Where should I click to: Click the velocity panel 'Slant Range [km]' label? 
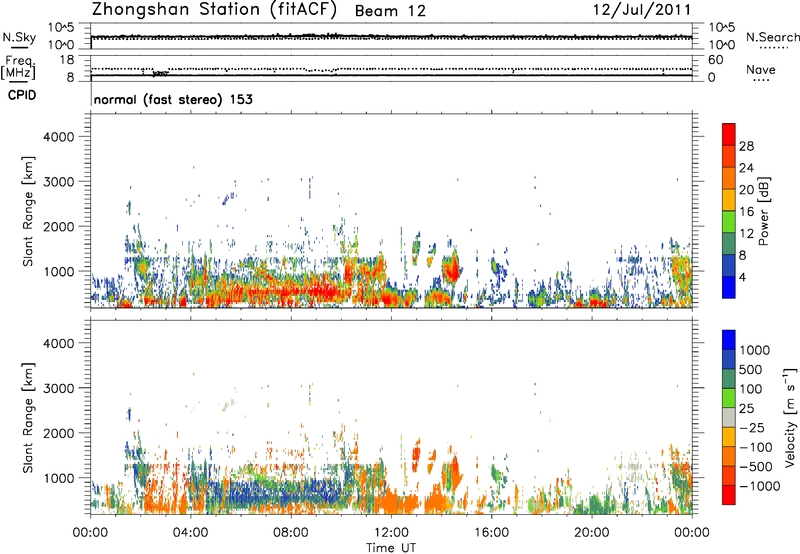coord(28,418)
